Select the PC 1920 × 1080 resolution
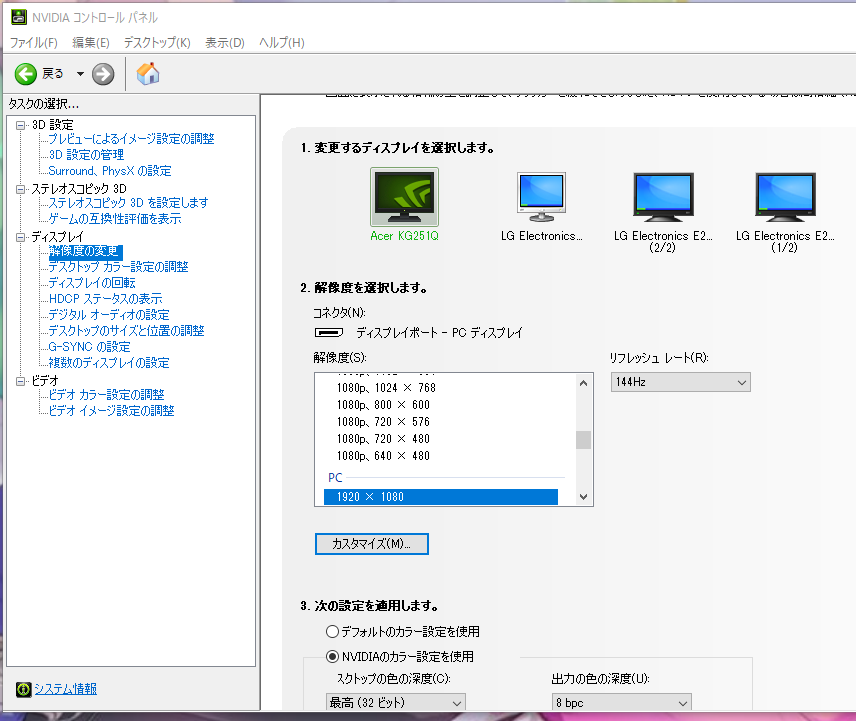This screenshot has width=856, height=721. point(441,497)
